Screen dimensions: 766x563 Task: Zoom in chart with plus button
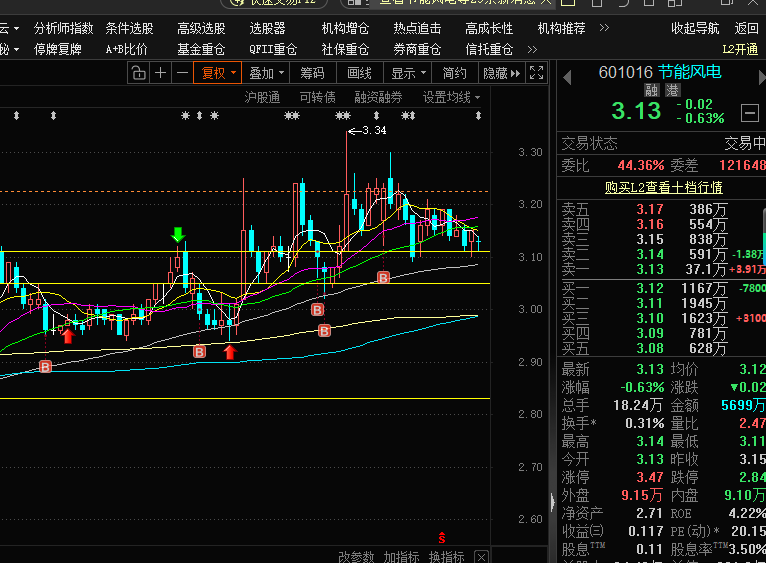(160, 73)
